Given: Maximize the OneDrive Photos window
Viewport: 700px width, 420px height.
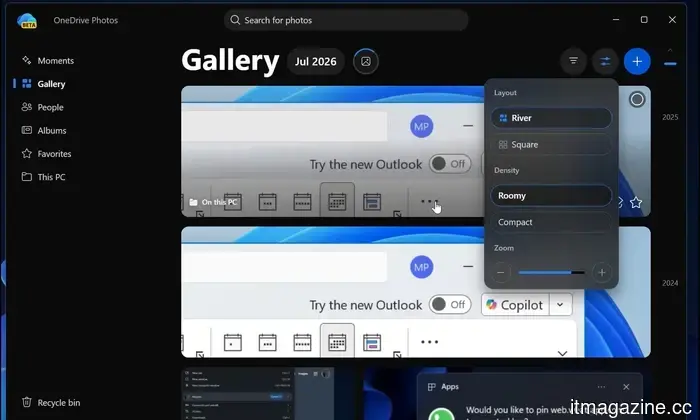Looking at the screenshot, I should click(x=644, y=20).
